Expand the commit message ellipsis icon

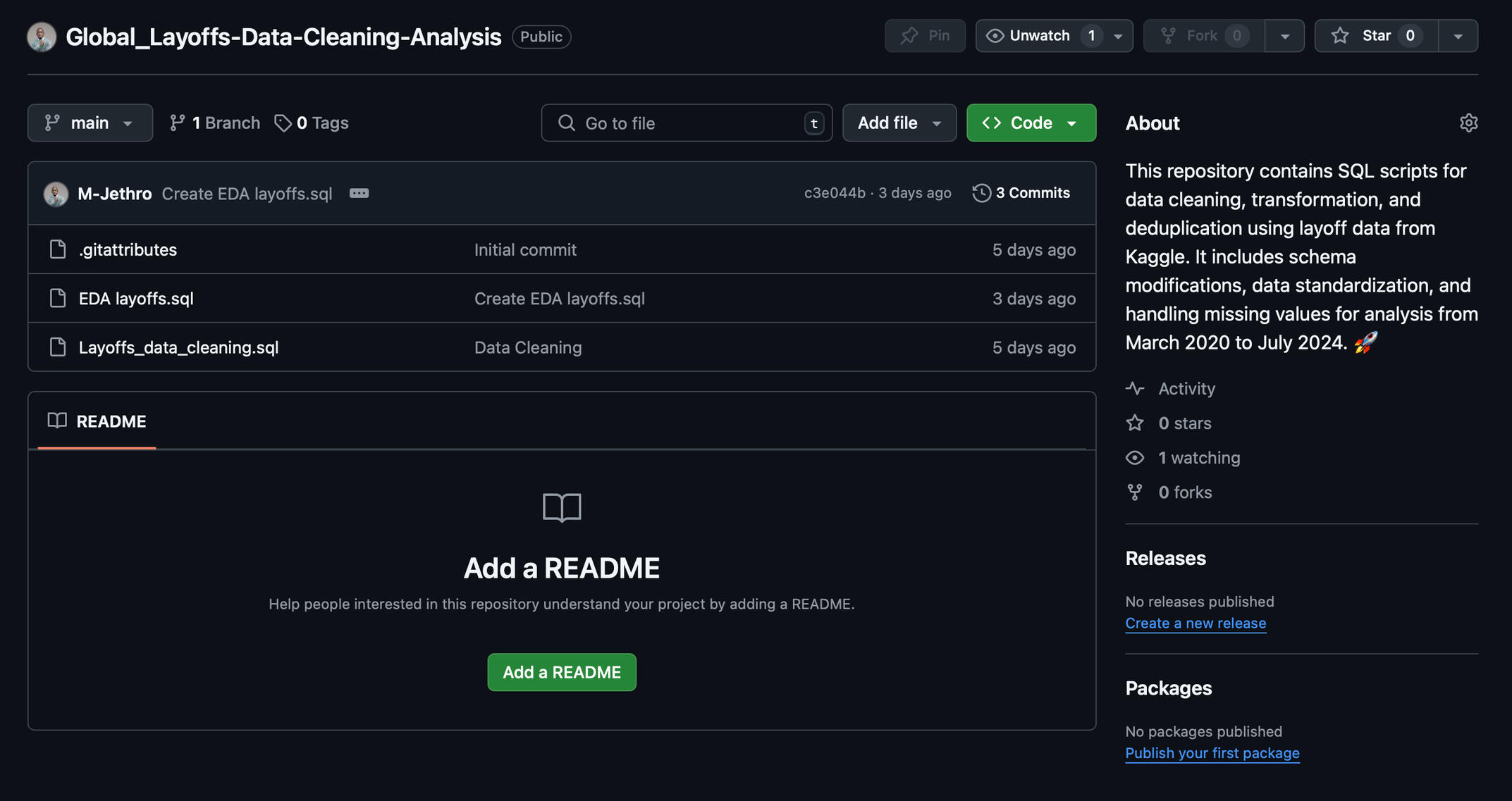(359, 193)
